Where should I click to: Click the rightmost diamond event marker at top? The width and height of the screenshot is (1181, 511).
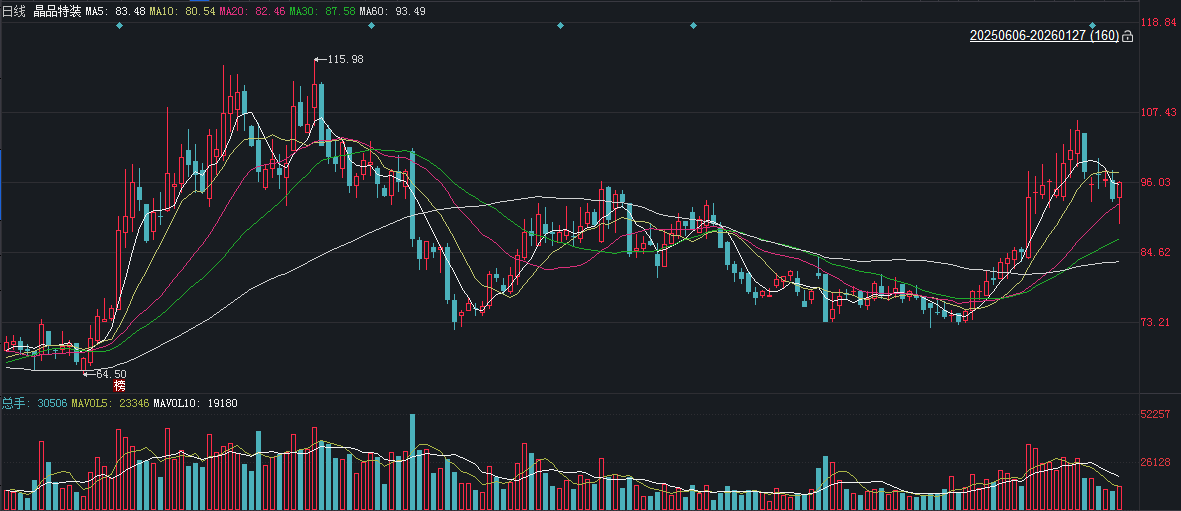[x=1093, y=25]
